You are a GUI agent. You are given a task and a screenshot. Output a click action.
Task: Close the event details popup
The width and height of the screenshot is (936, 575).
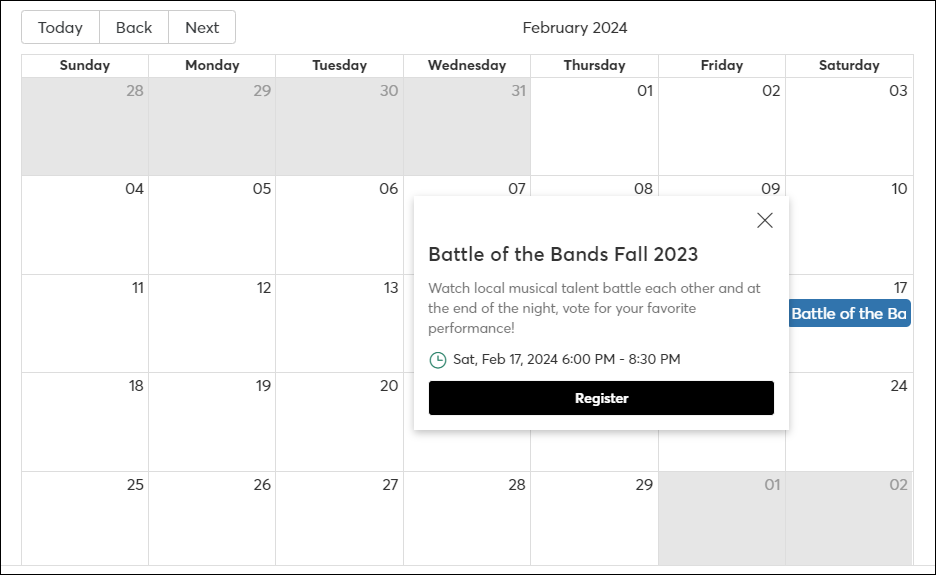pyautogui.click(x=765, y=220)
